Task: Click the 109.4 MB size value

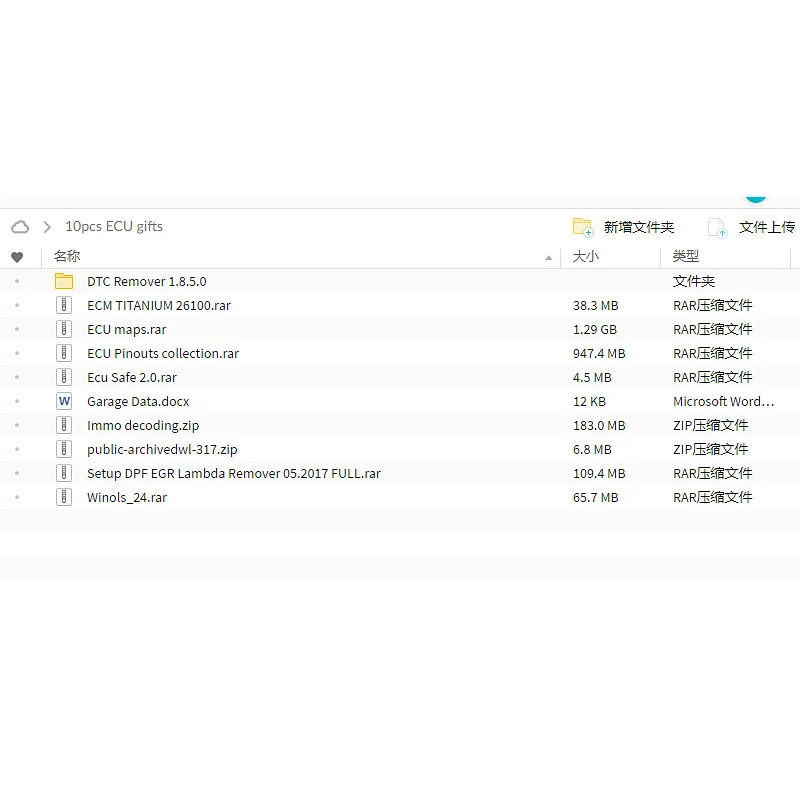Action: tap(599, 473)
